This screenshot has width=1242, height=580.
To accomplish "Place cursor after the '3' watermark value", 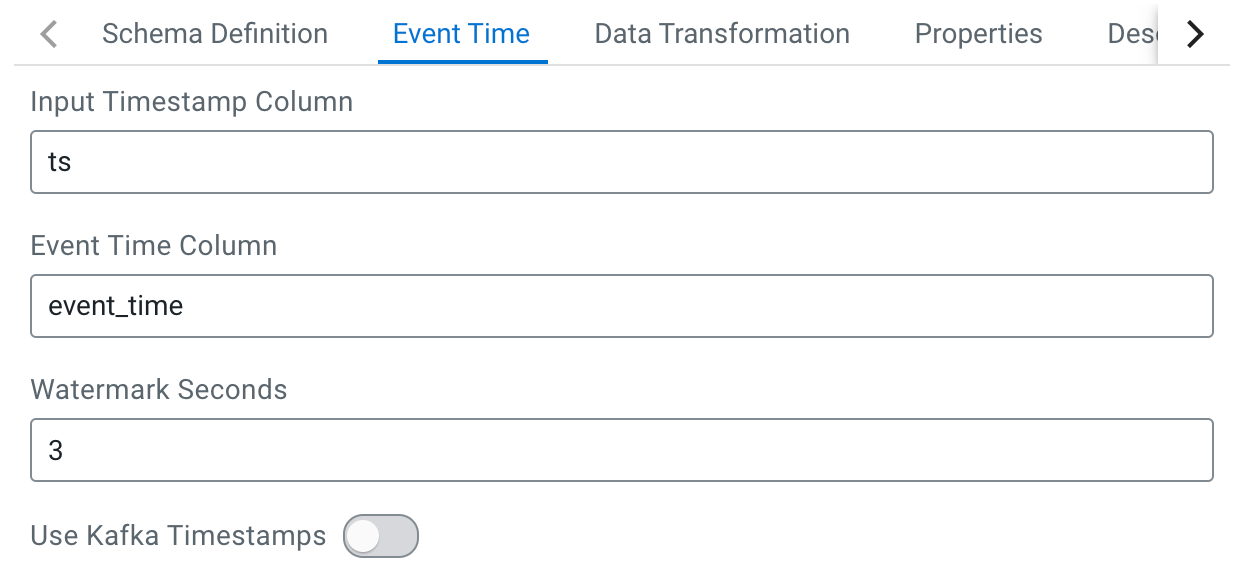I will pyautogui.click(x=64, y=450).
